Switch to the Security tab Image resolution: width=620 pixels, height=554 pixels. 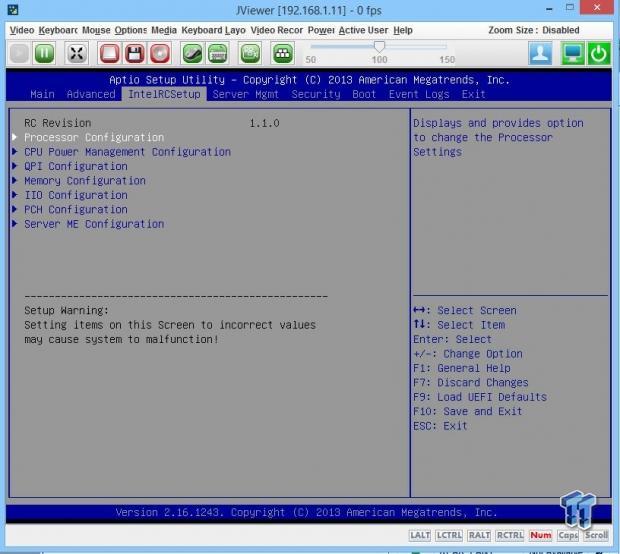pyautogui.click(x=316, y=94)
